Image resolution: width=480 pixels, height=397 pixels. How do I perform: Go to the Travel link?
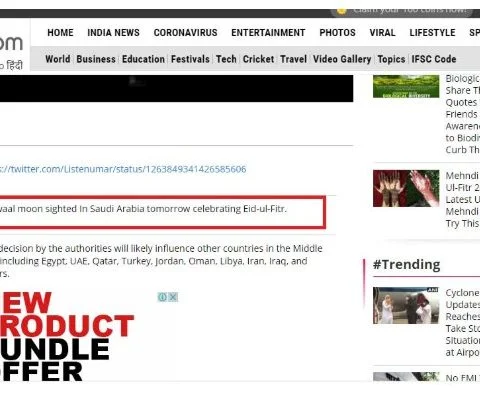(293, 59)
